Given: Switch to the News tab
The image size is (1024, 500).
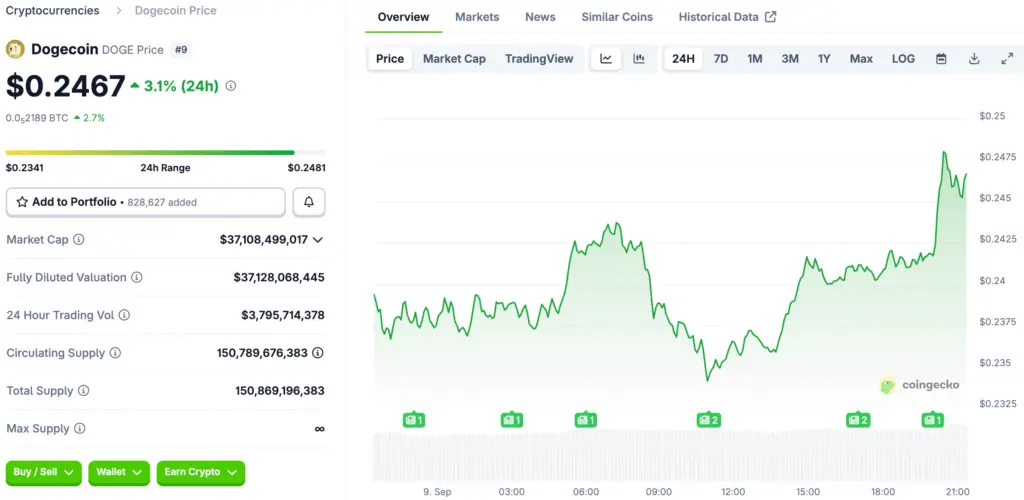Looking at the screenshot, I should point(540,17).
